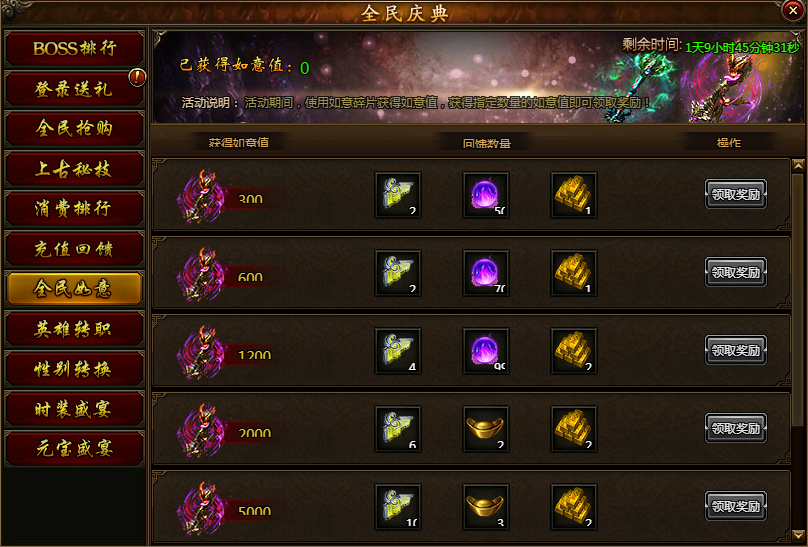Click gold bars icon in 300 row
This screenshot has width=808, height=547.
click(574, 195)
